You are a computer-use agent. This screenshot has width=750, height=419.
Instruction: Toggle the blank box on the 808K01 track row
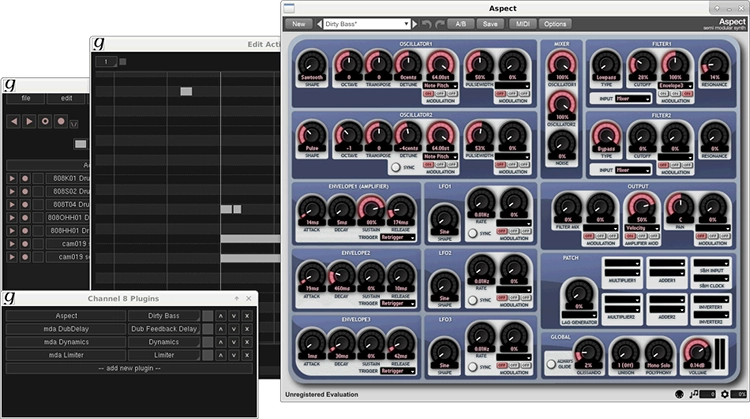pyautogui.click(x=38, y=178)
